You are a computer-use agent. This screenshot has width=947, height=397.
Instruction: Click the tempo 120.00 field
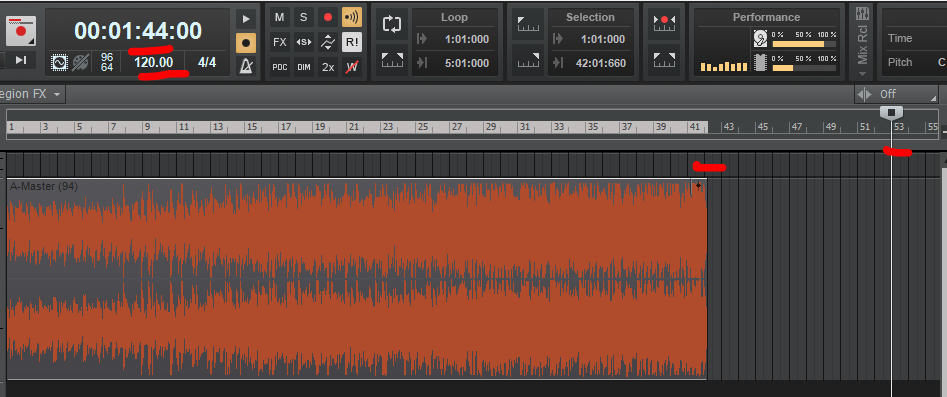click(153, 62)
